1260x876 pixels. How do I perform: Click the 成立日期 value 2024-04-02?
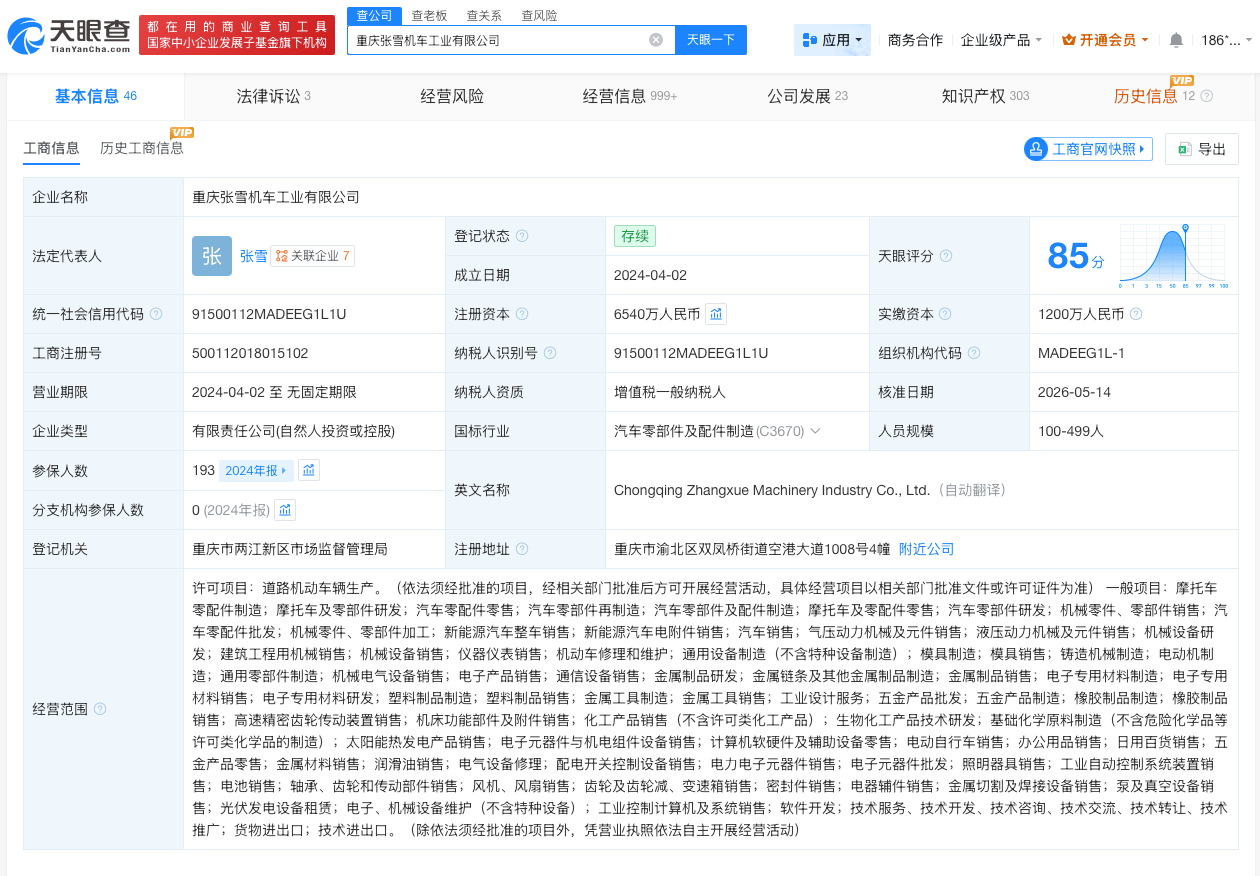[650, 275]
